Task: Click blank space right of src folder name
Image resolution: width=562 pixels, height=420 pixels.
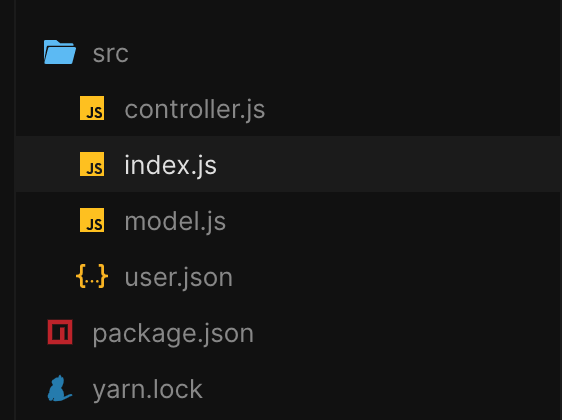Action: 344,52
